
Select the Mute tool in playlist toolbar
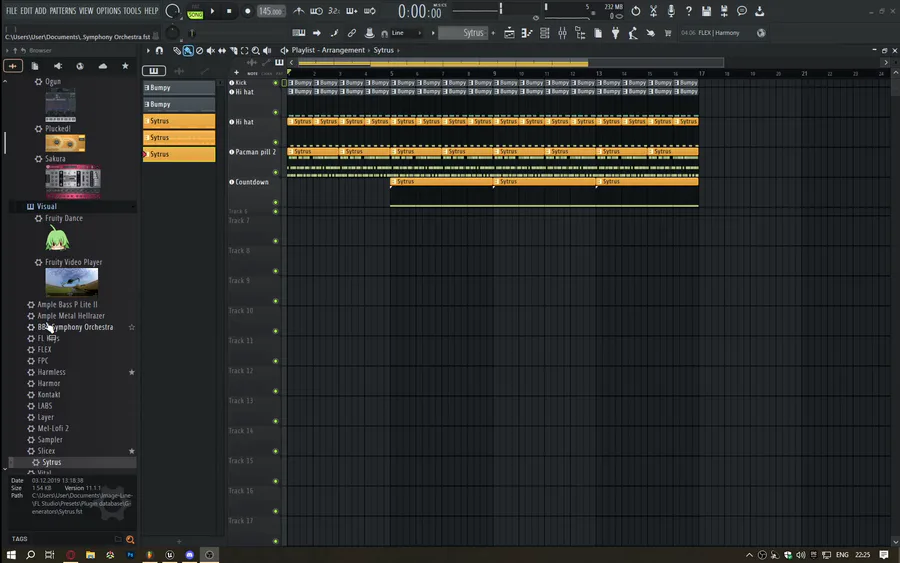211,51
